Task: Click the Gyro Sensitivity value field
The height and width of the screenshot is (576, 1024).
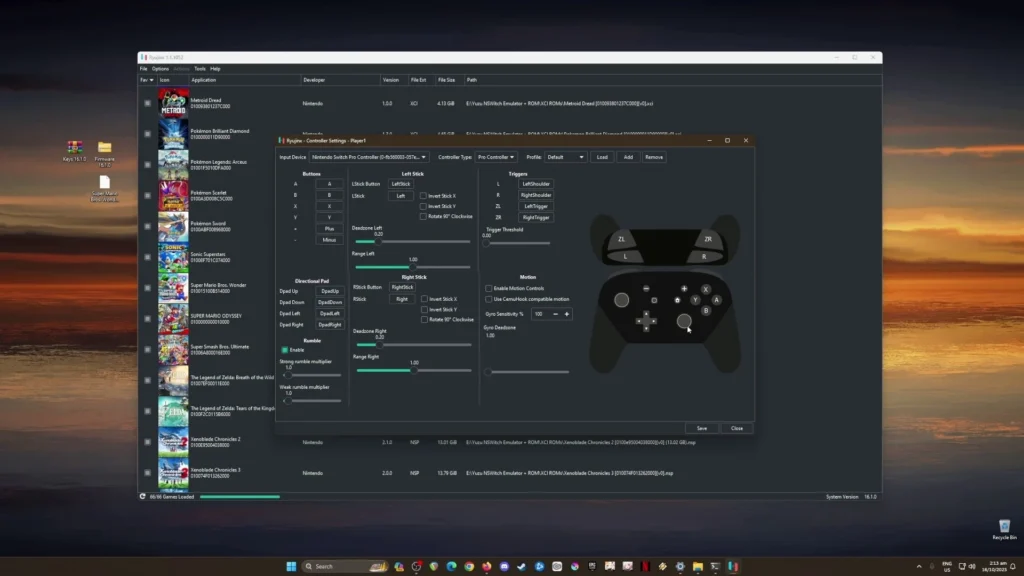Action: click(x=541, y=314)
